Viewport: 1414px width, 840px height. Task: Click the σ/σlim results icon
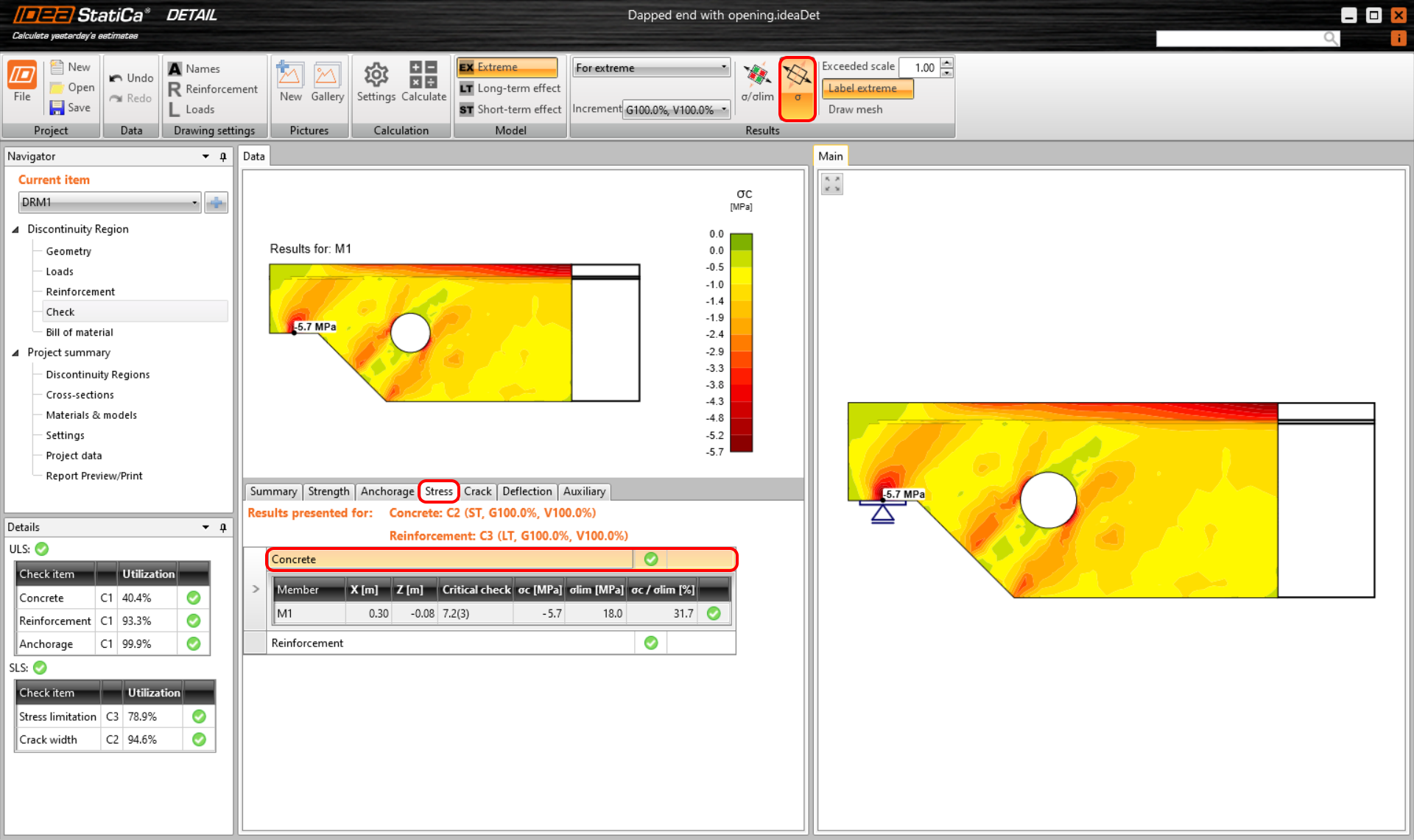757,81
